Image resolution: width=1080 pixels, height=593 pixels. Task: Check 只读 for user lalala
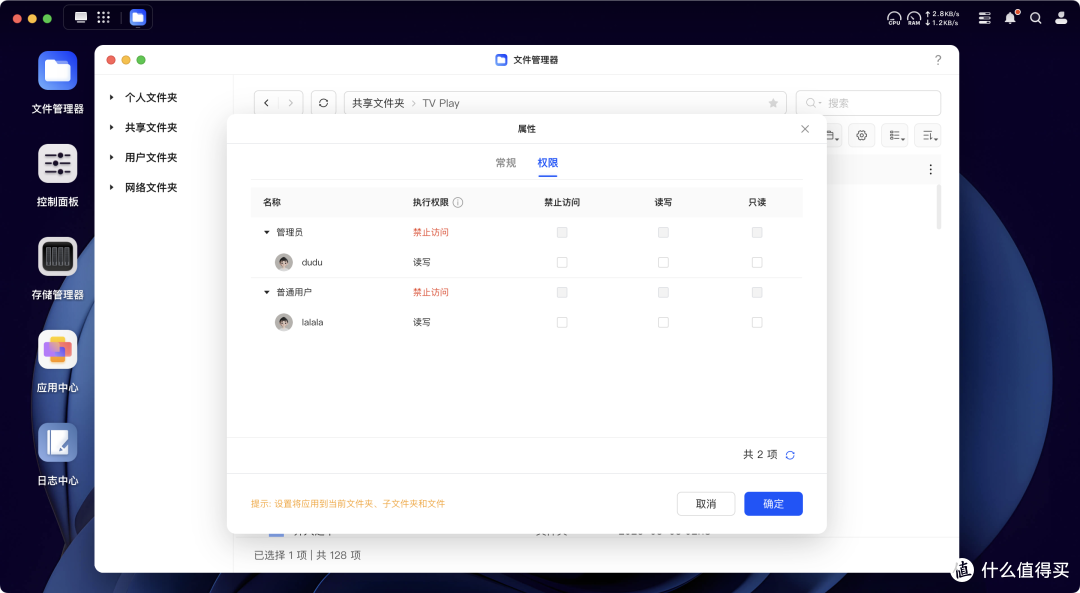click(x=757, y=322)
